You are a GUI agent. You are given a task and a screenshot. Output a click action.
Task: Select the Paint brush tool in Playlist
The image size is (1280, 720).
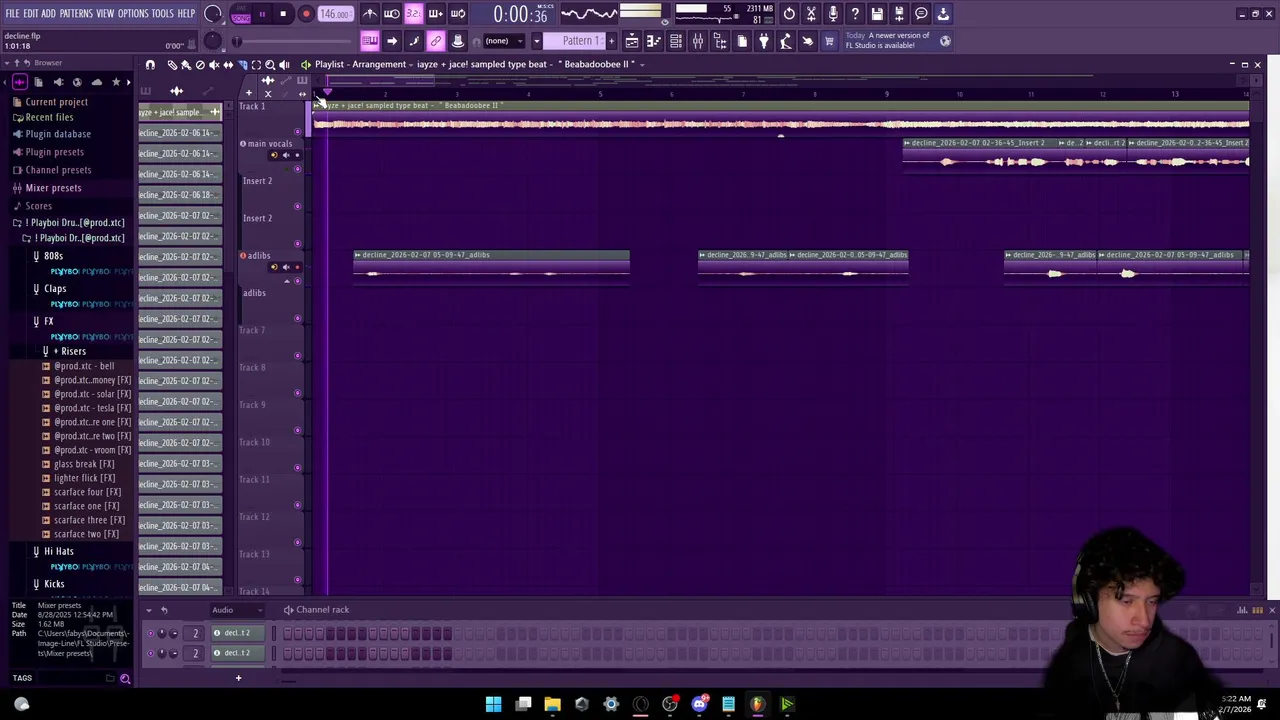(186, 65)
